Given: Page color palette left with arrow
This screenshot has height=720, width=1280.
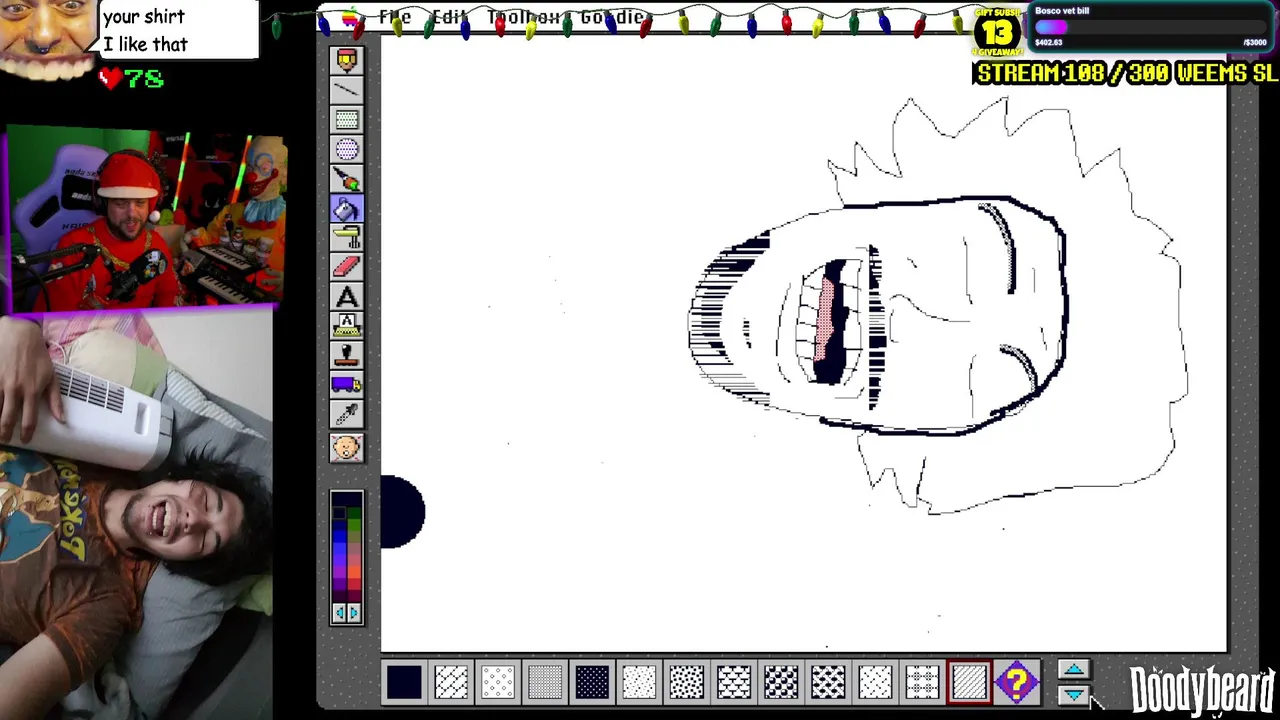Looking at the screenshot, I should click(340, 613).
